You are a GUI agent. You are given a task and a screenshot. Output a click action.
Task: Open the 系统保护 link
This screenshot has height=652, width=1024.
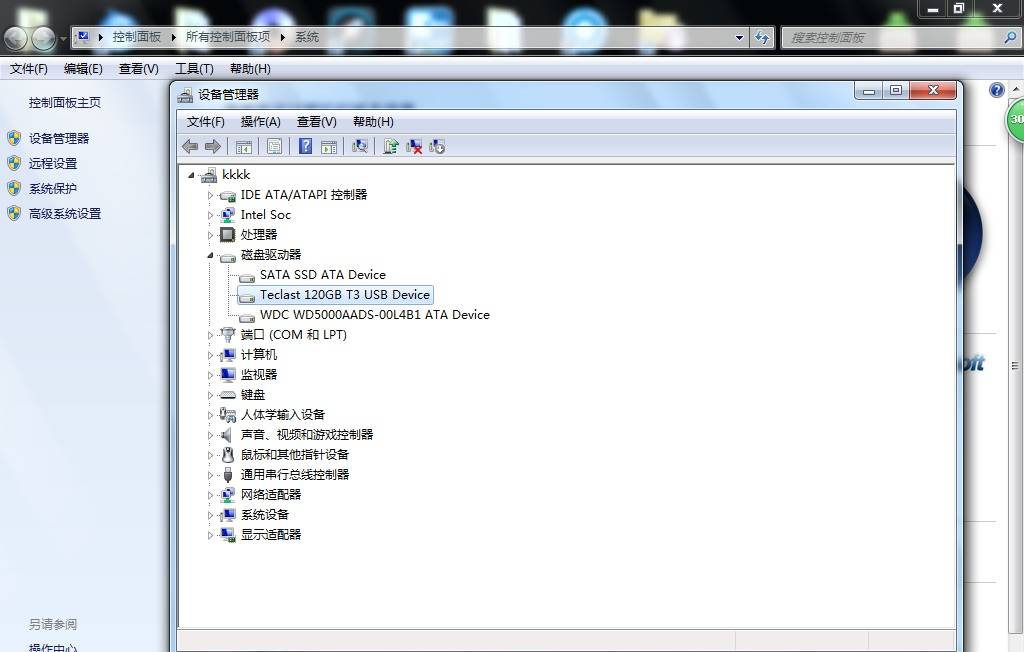point(53,188)
